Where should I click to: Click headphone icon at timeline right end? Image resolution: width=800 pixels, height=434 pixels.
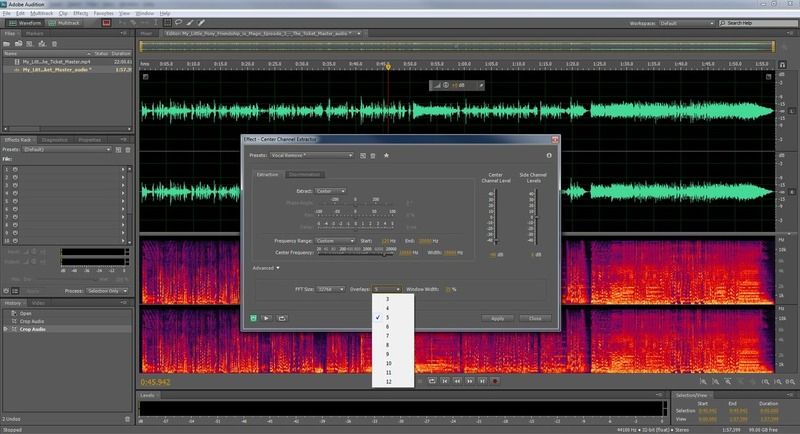[782, 65]
